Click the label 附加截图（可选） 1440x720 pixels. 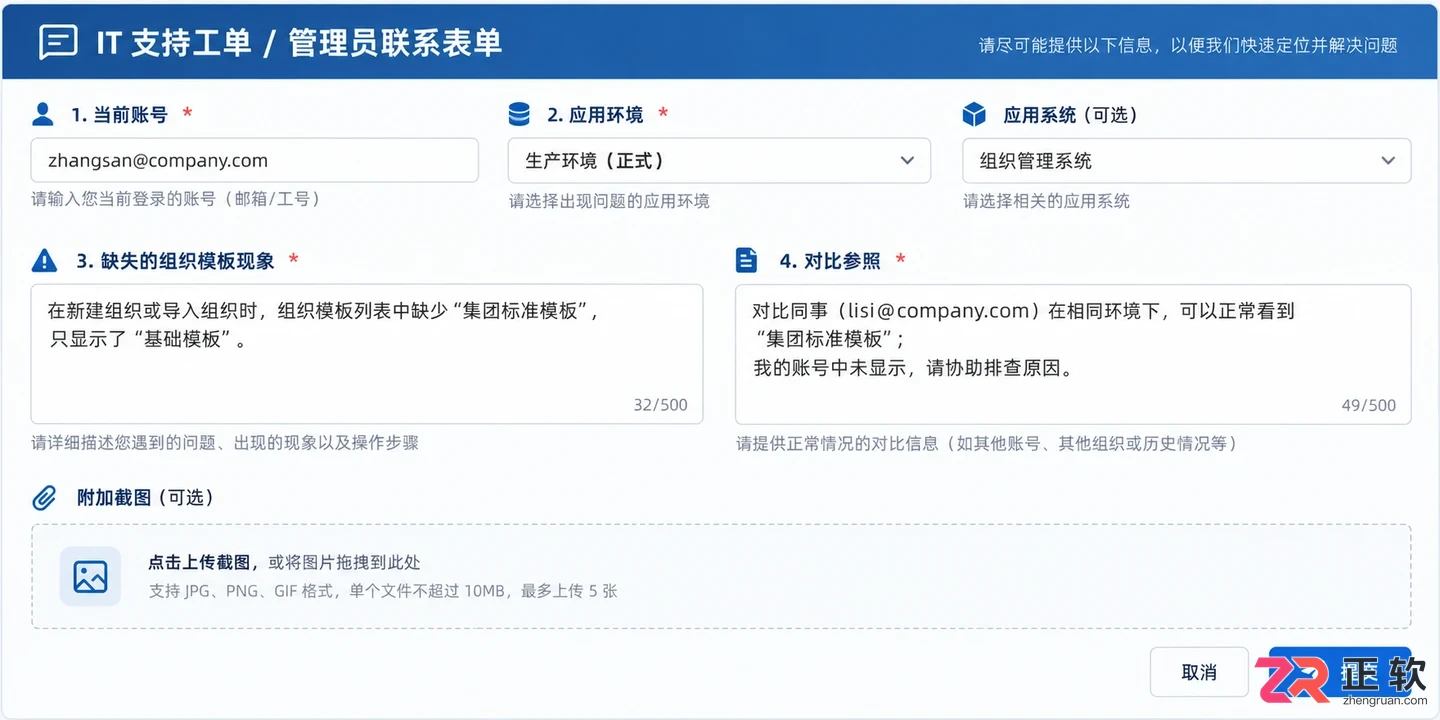(145, 498)
